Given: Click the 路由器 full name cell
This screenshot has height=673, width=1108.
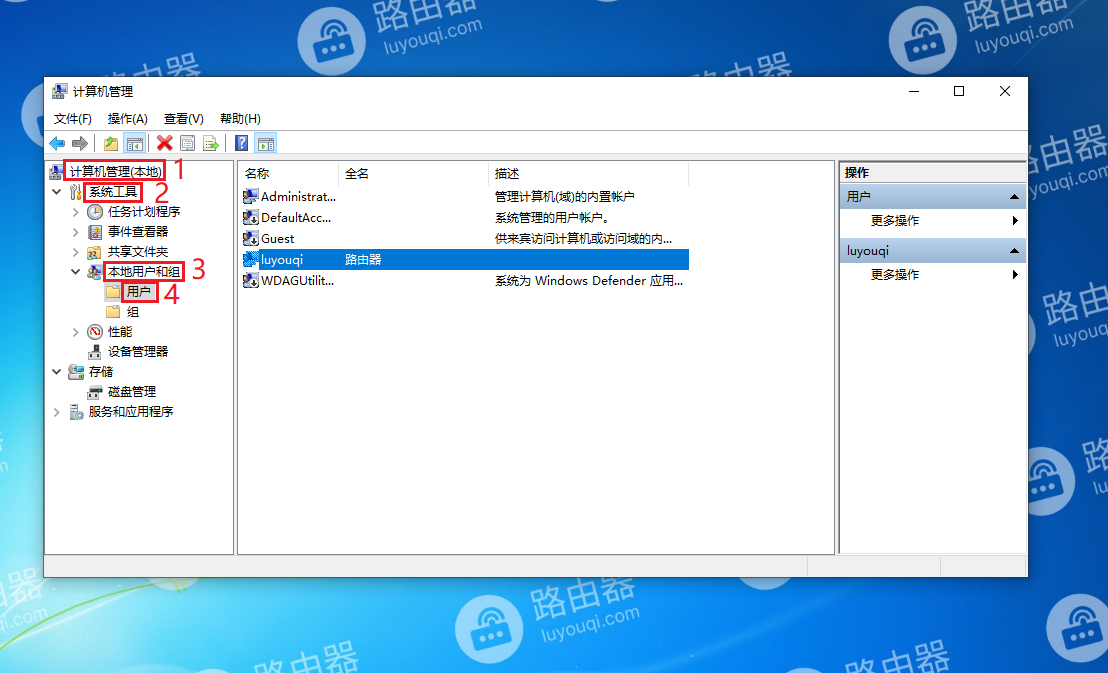Looking at the screenshot, I should (363, 259).
